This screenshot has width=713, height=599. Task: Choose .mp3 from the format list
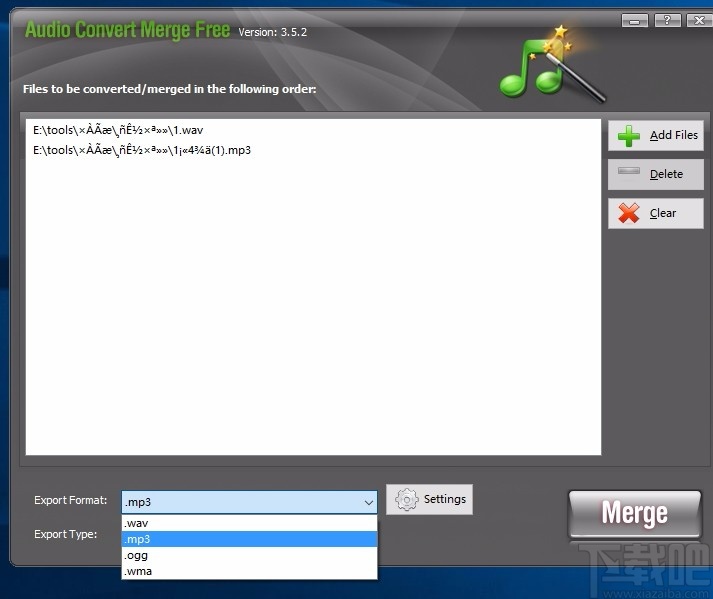249,539
